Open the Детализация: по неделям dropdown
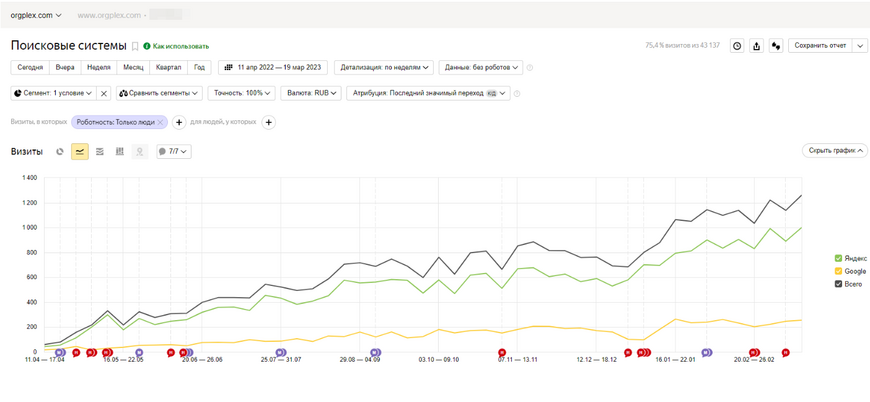This screenshot has width=870, height=402. point(384,68)
